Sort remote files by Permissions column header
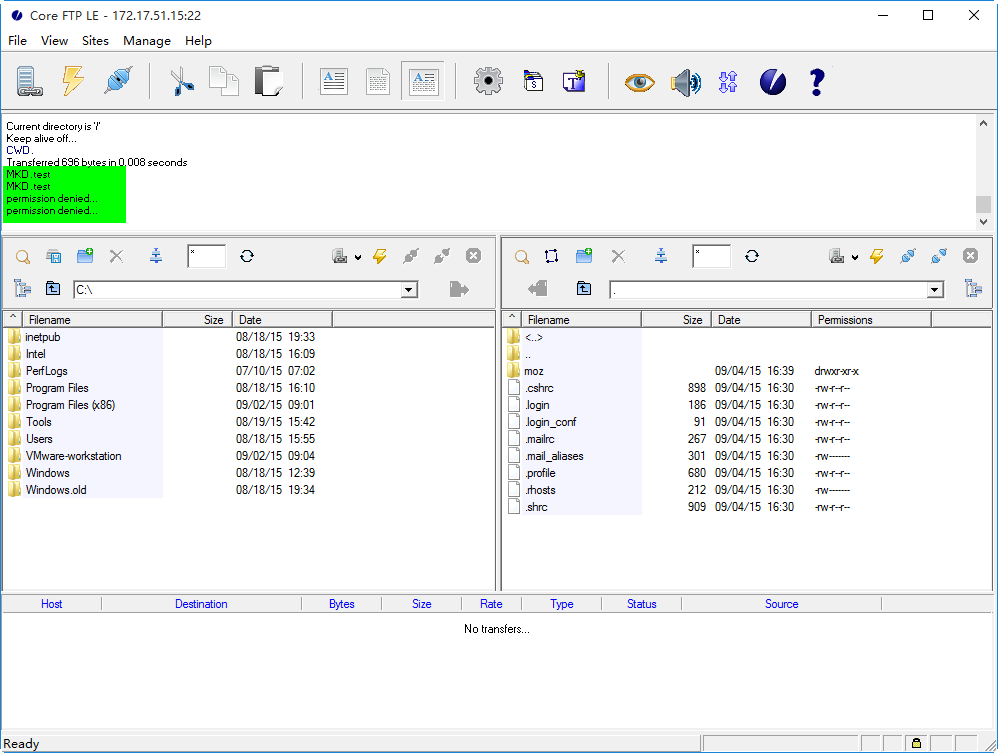The height and width of the screenshot is (753, 998). [x=845, y=320]
